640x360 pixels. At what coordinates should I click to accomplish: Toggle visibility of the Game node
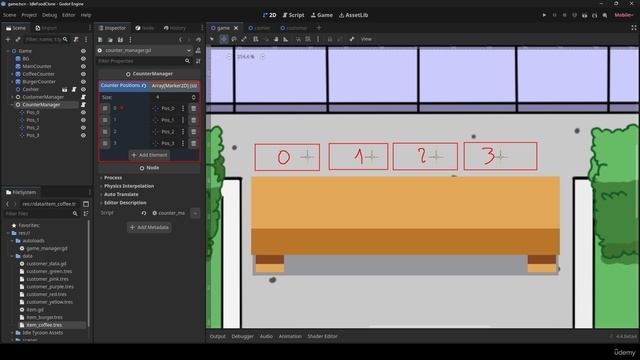(83, 51)
